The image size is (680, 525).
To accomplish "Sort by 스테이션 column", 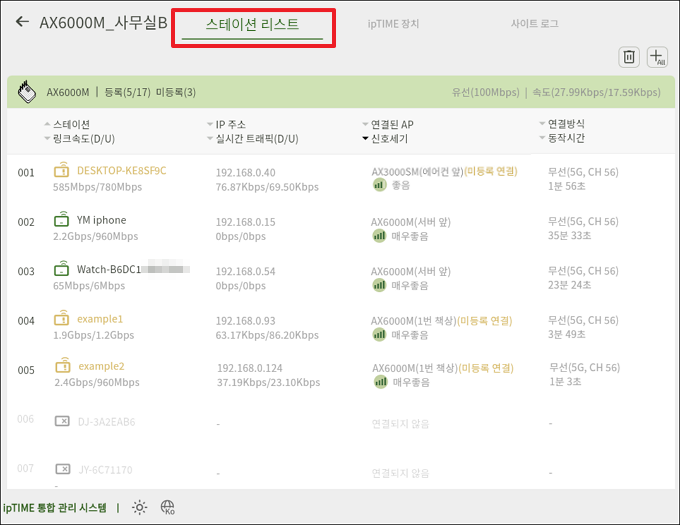I will tap(67, 124).
